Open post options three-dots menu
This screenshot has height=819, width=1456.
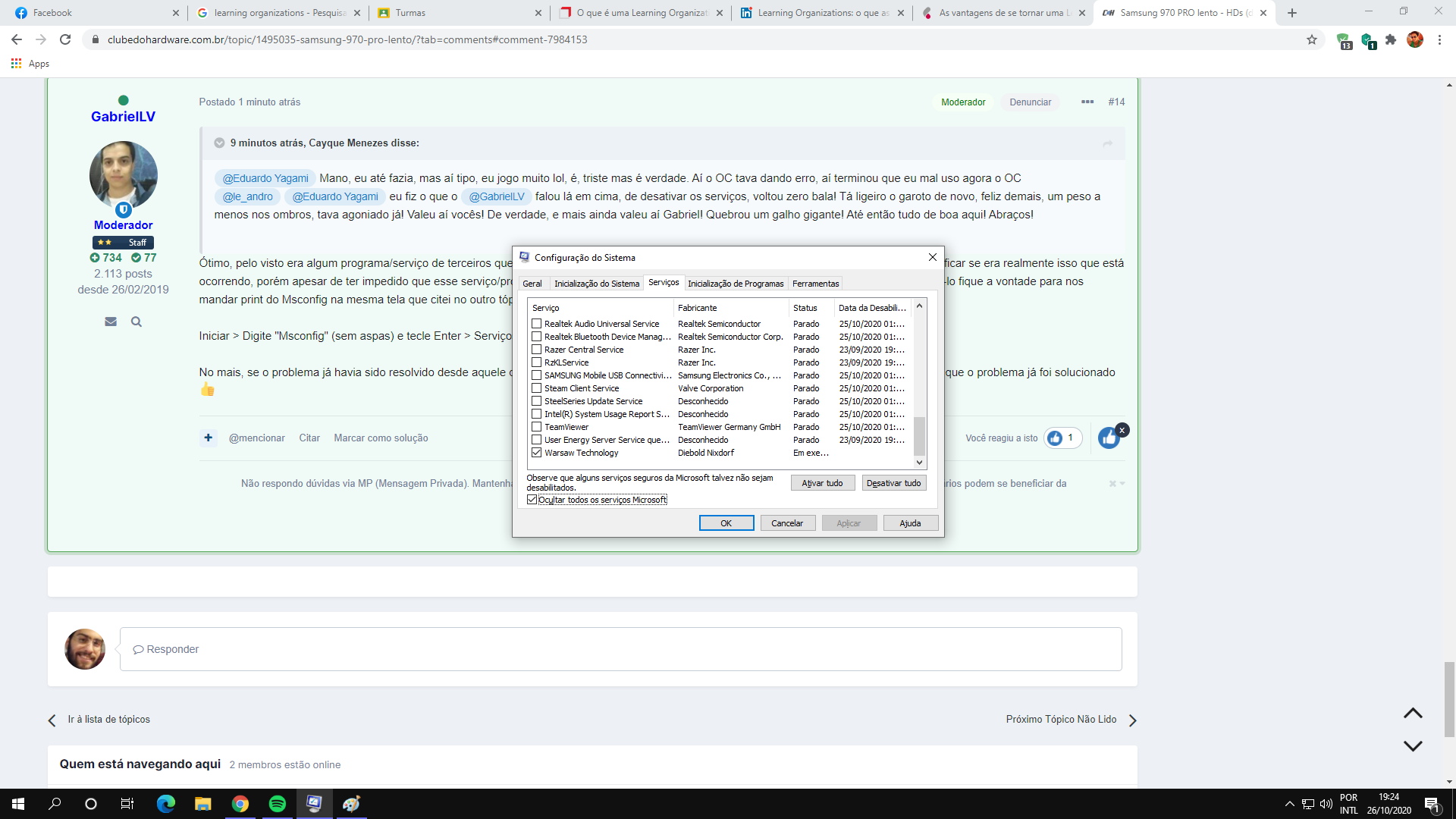(1087, 102)
